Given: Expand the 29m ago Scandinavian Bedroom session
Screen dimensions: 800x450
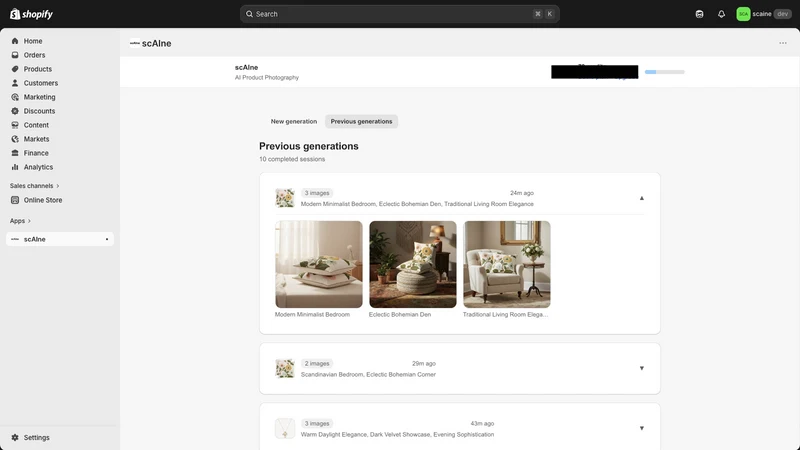Looking at the screenshot, I should [x=642, y=368].
